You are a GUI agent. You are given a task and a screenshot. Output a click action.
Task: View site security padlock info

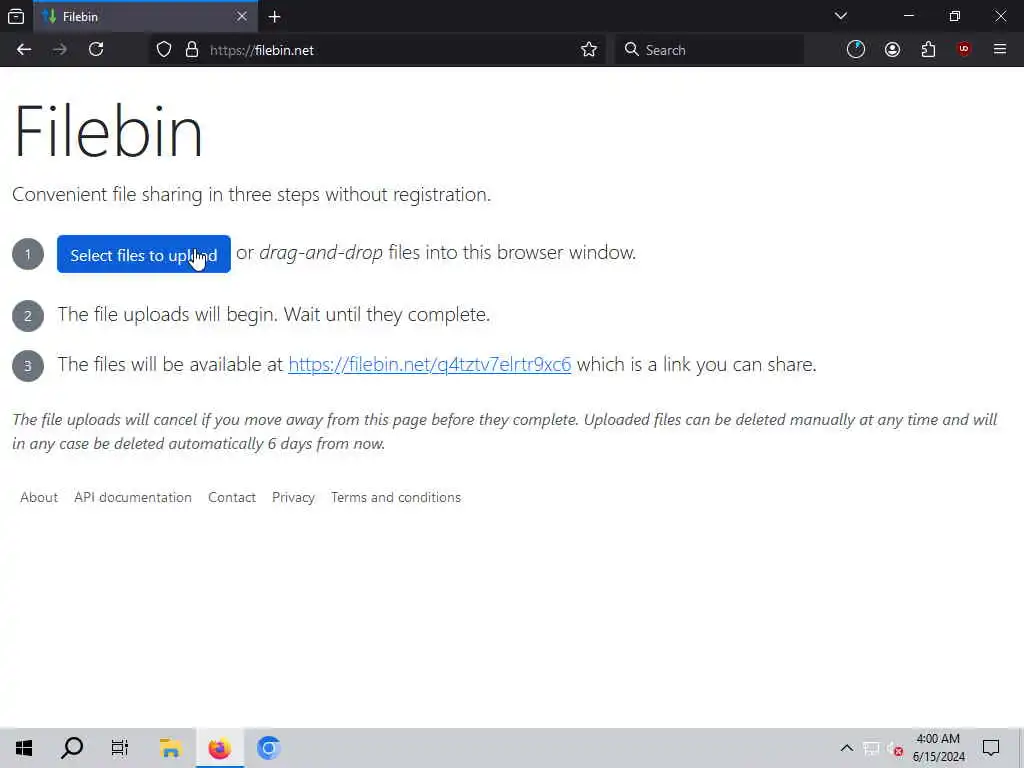point(192,50)
